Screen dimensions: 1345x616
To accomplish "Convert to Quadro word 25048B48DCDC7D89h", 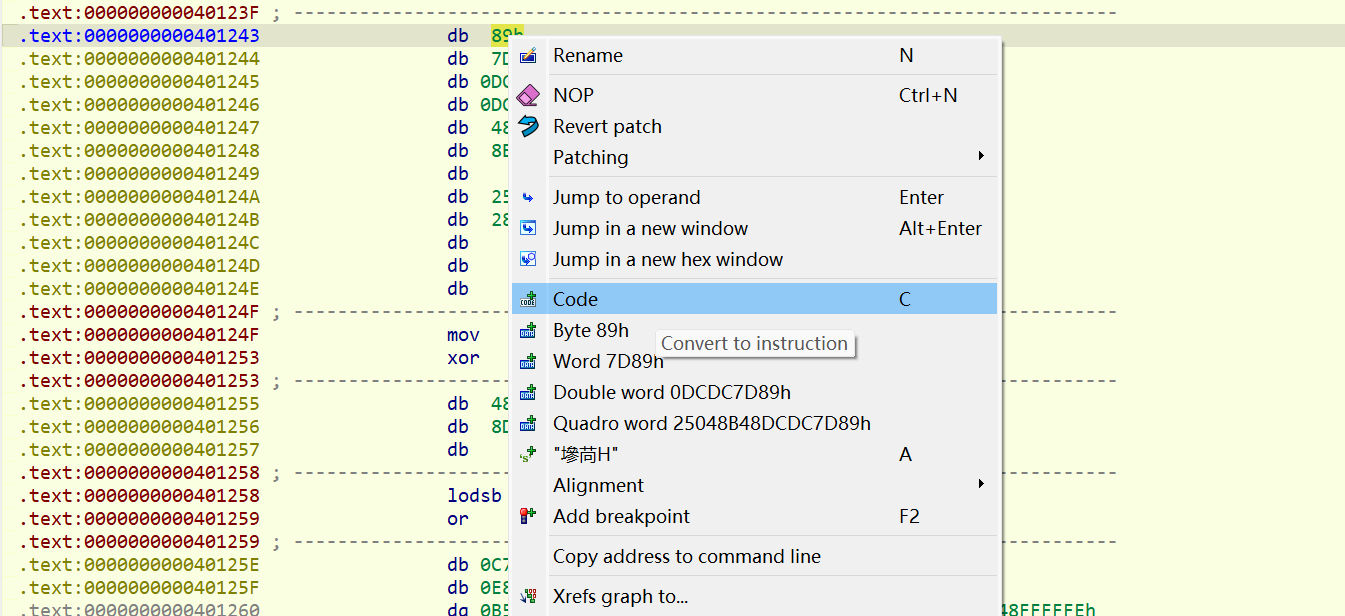I will click(711, 424).
